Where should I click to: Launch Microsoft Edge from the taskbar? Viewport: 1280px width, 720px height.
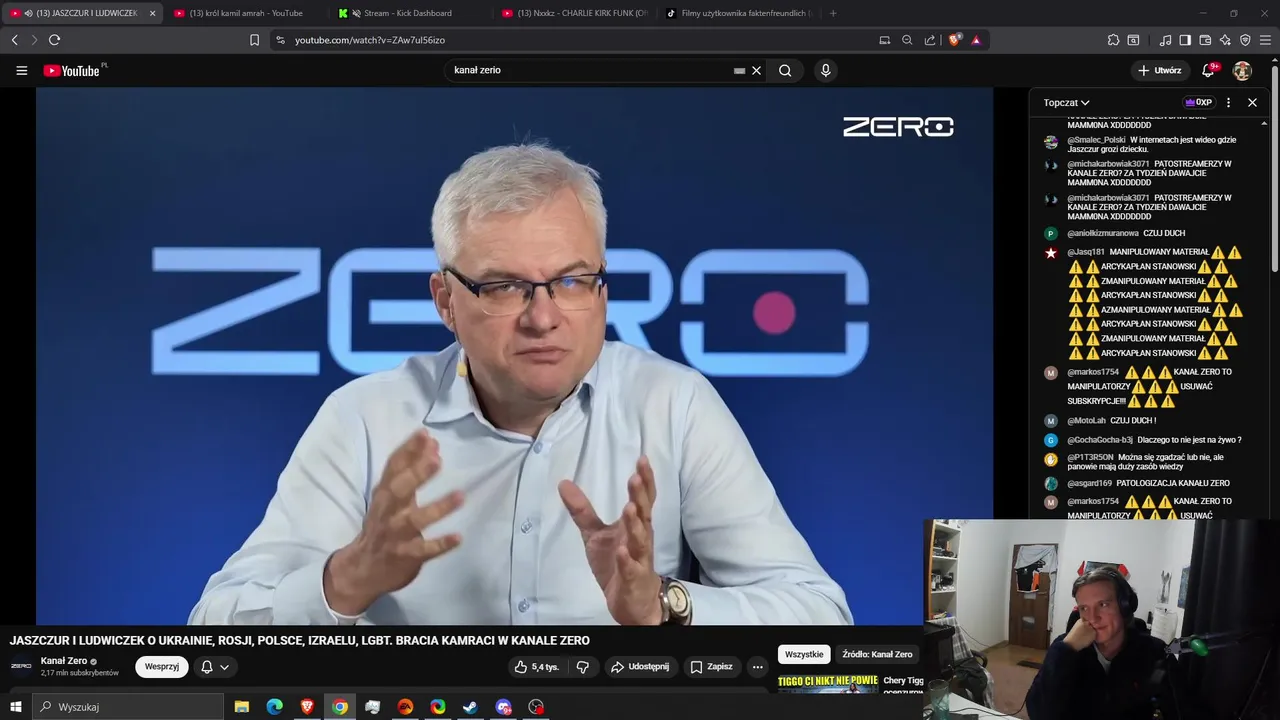click(274, 707)
